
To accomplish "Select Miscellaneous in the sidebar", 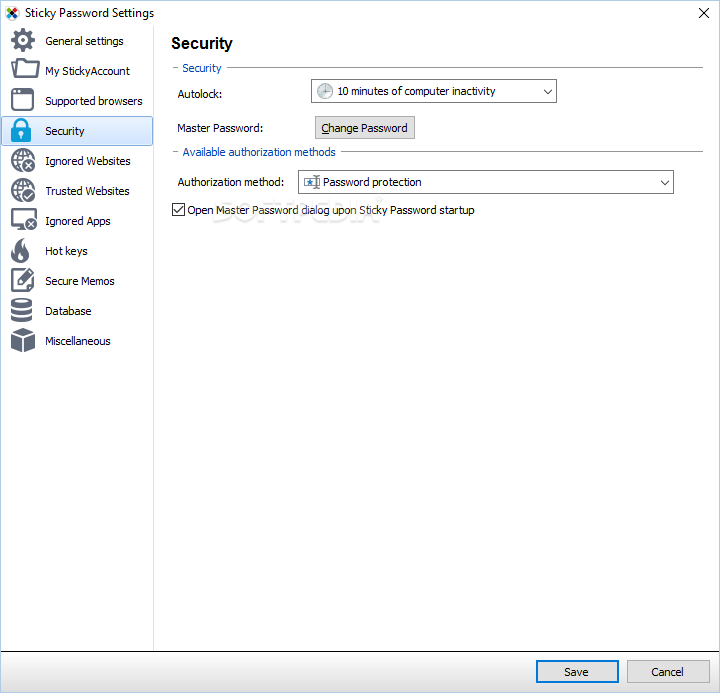I will pos(77,341).
